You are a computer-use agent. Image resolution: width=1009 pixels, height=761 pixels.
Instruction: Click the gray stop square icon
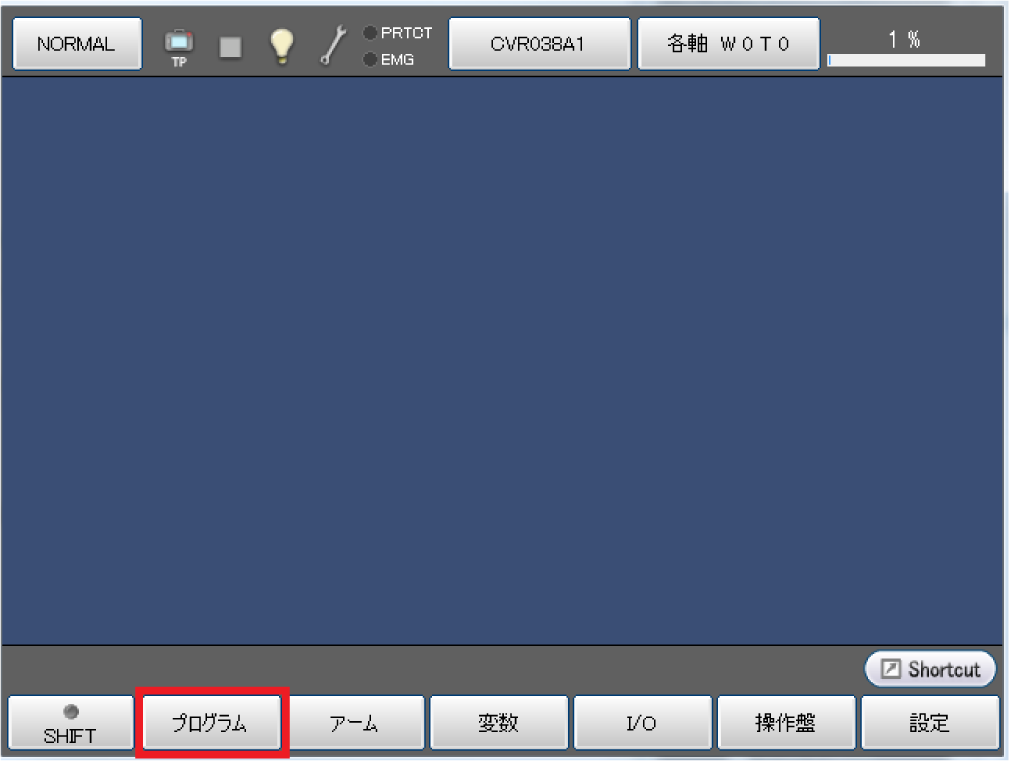tap(230, 47)
